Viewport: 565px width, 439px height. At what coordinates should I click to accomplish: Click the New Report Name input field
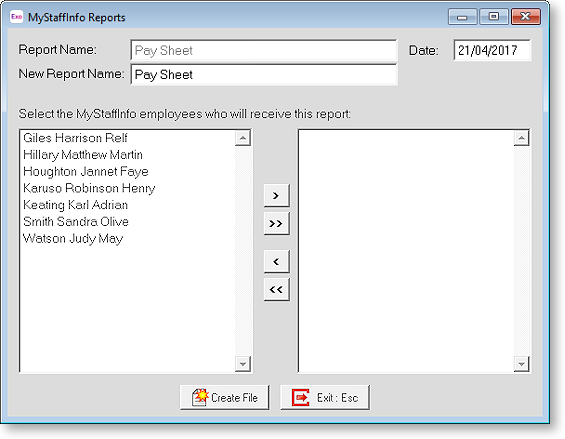point(264,75)
